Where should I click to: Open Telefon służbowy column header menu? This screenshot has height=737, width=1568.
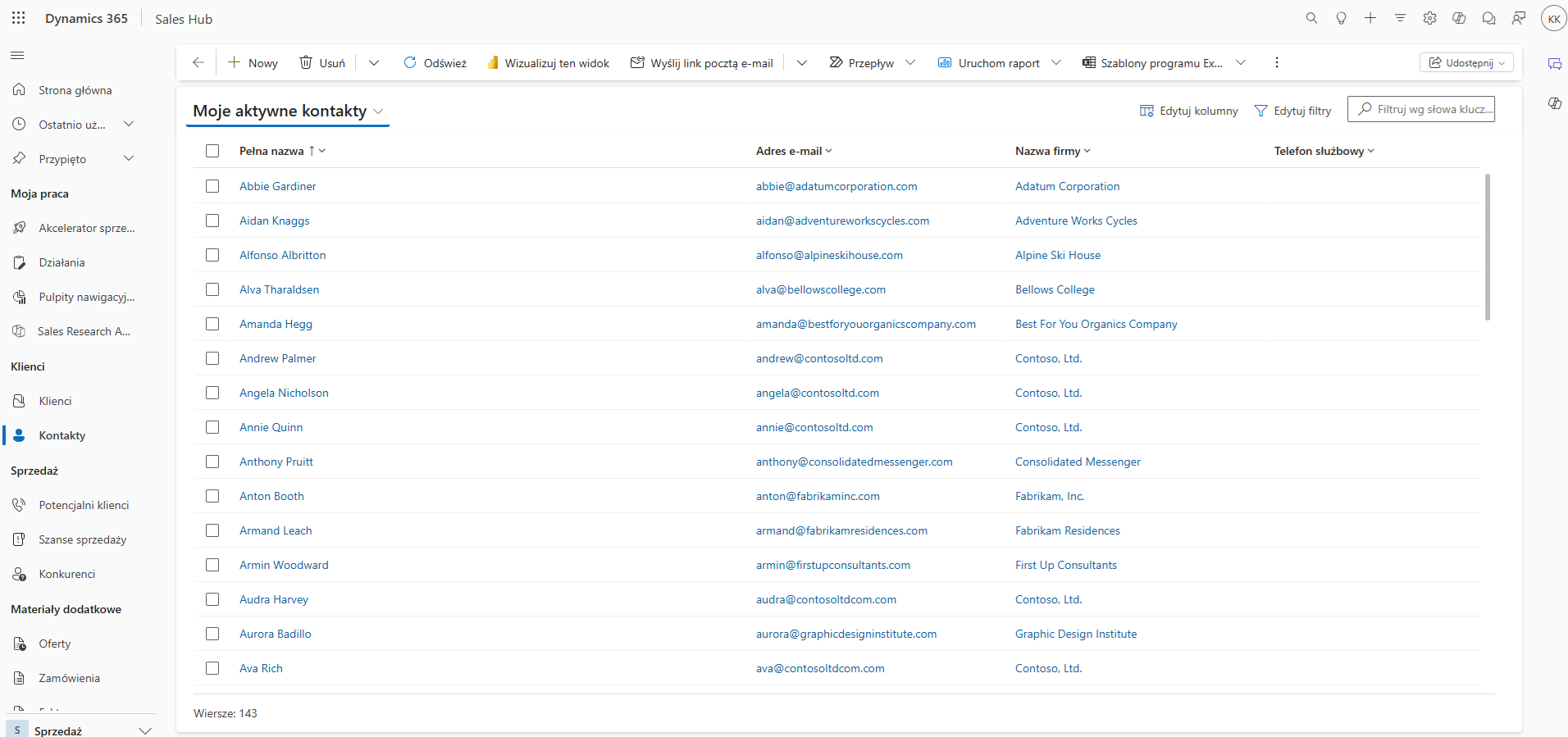[1324, 151]
